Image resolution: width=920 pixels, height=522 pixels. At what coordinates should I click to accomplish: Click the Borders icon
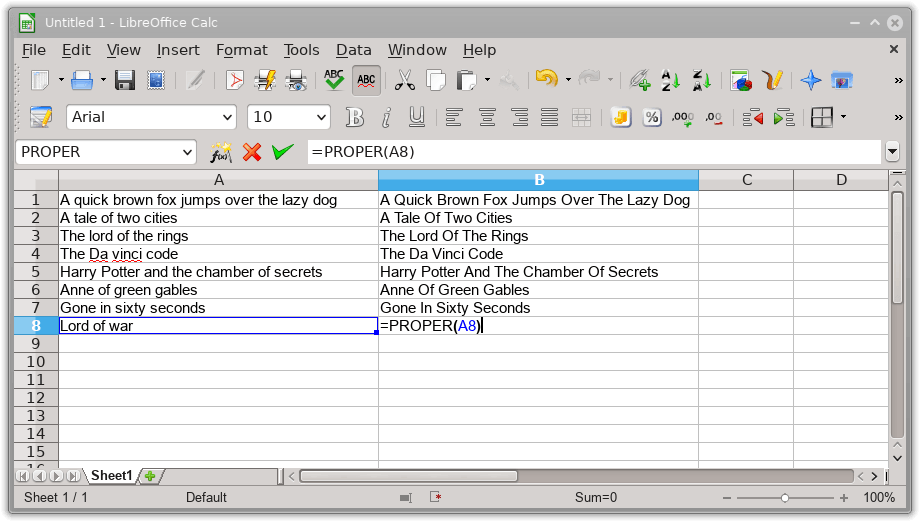point(822,117)
